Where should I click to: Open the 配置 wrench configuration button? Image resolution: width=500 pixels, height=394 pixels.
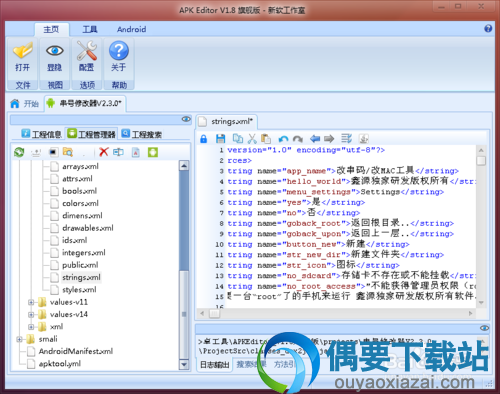pyautogui.click(x=87, y=57)
